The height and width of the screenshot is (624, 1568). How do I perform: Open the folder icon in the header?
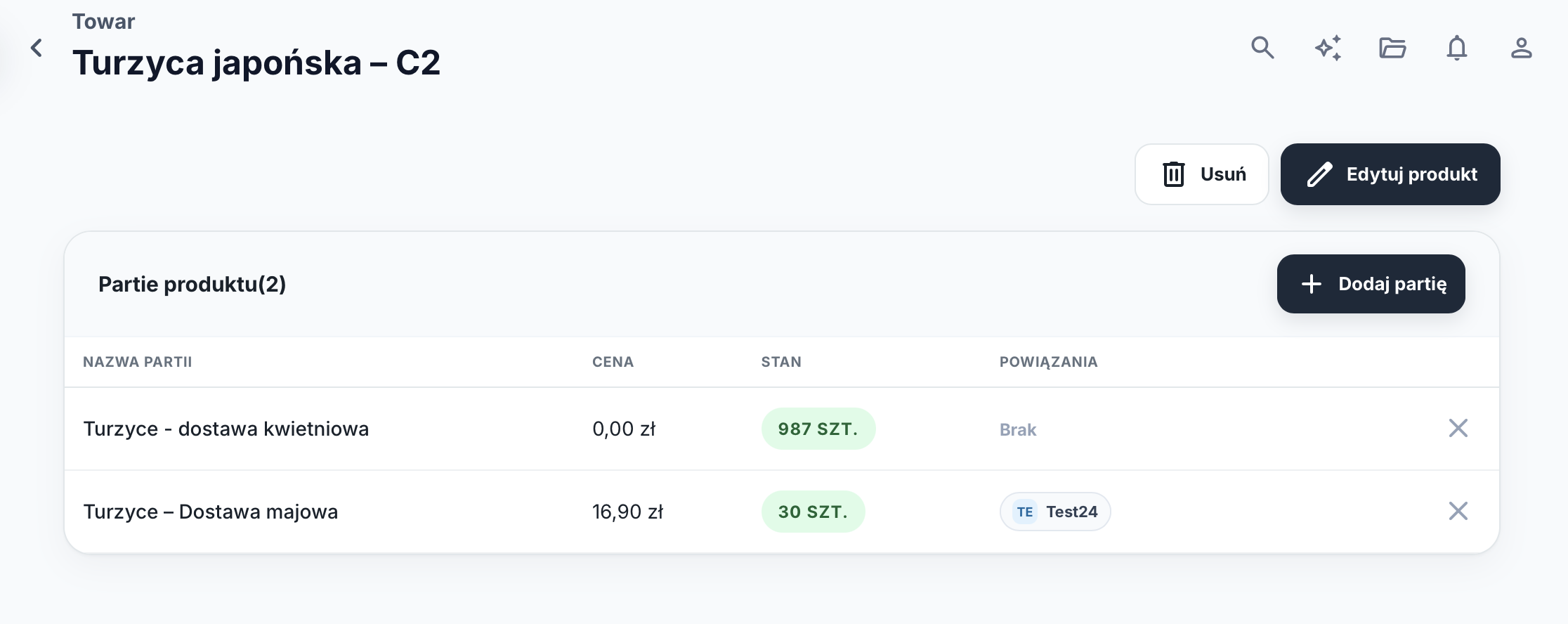(1392, 48)
